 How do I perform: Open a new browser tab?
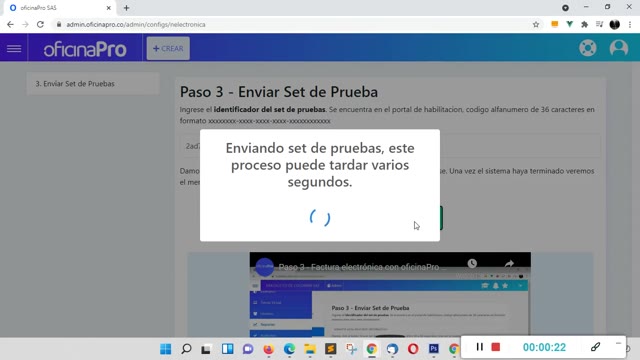pyautogui.click(x=126, y=8)
